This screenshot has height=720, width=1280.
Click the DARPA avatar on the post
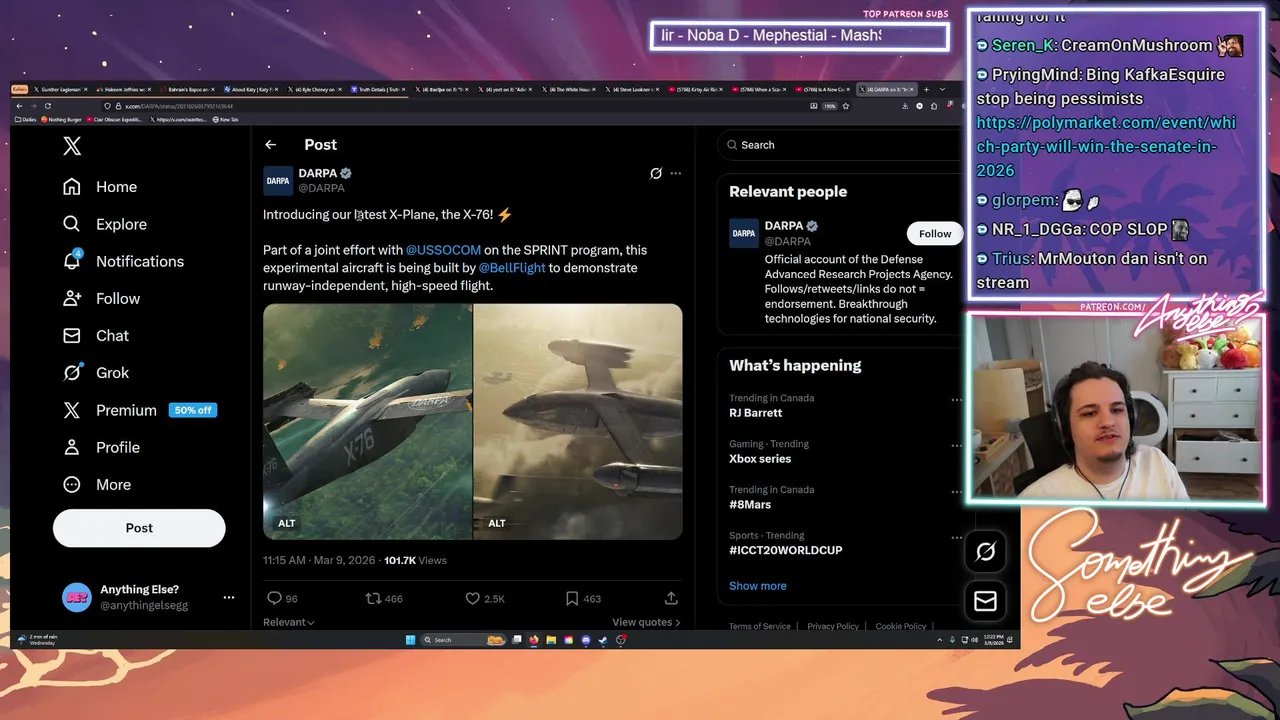(x=278, y=181)
